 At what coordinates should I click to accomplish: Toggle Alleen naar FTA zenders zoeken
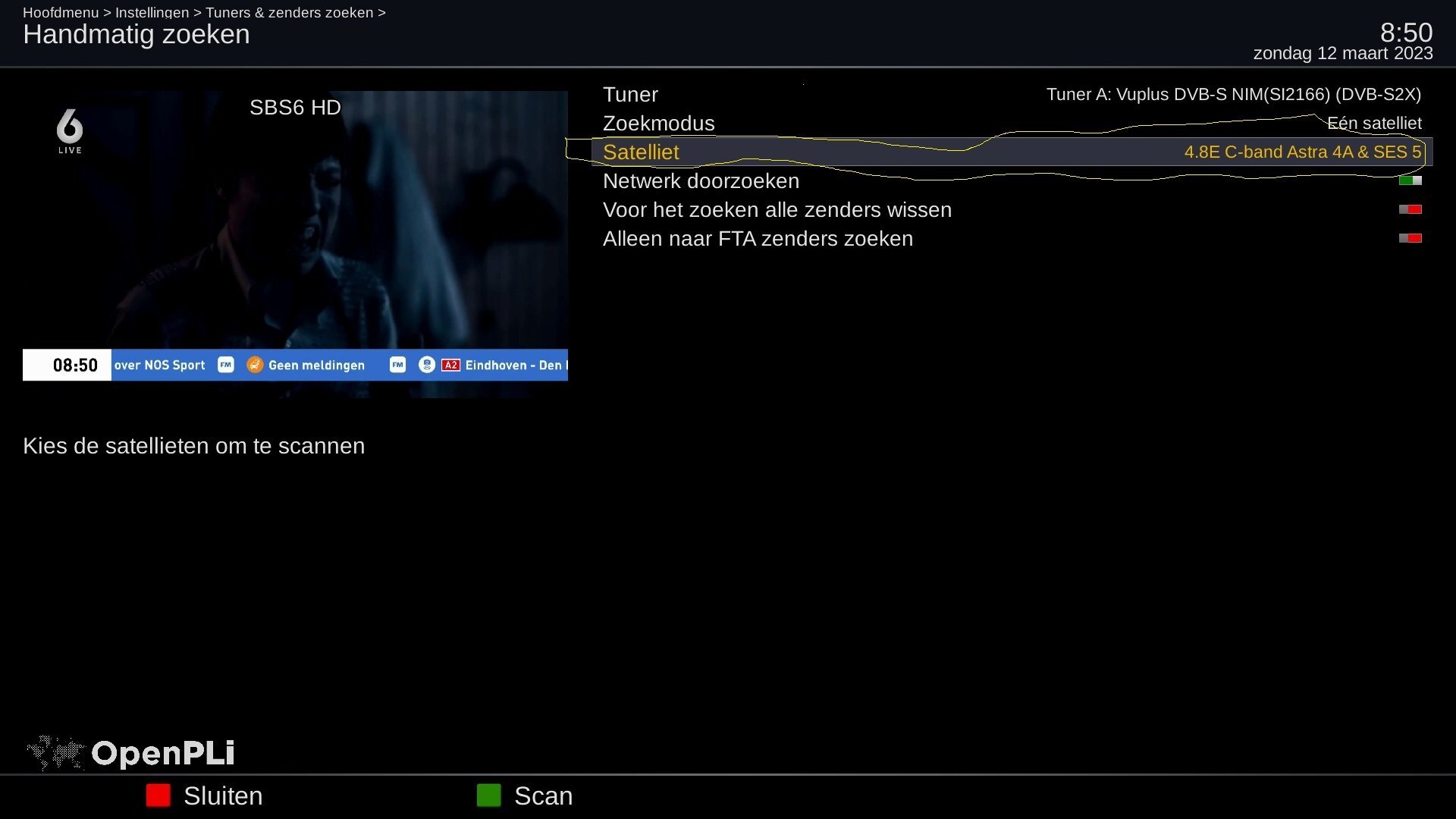point(1410,238)
